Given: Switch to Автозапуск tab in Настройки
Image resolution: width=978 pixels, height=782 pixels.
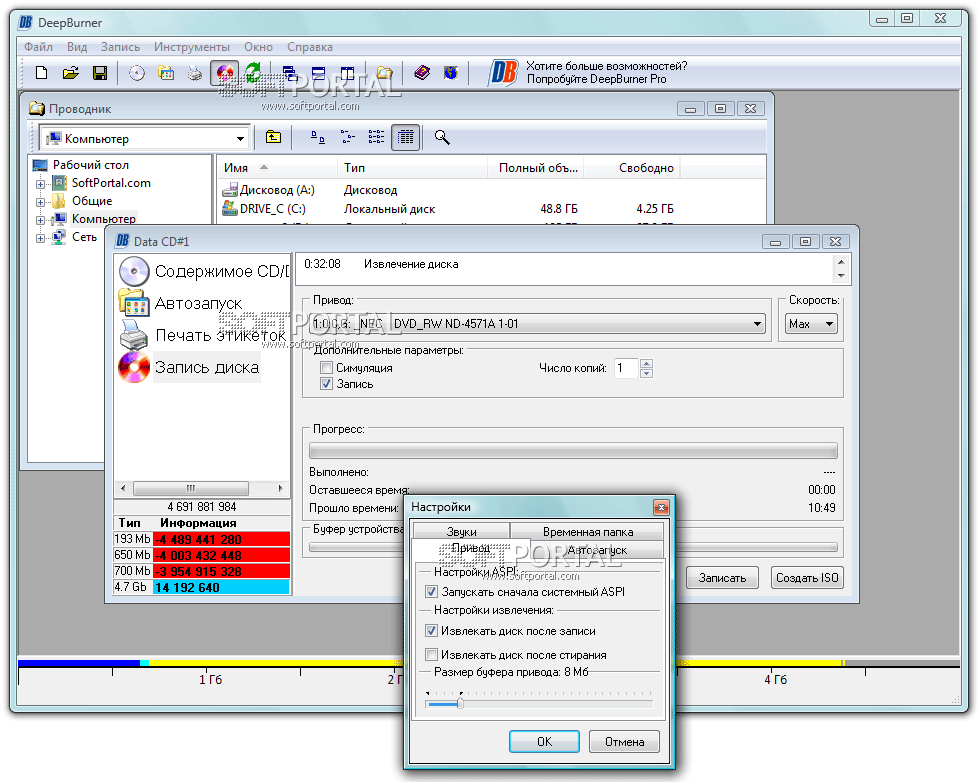Looking at the screenshot, I should 597,550.
